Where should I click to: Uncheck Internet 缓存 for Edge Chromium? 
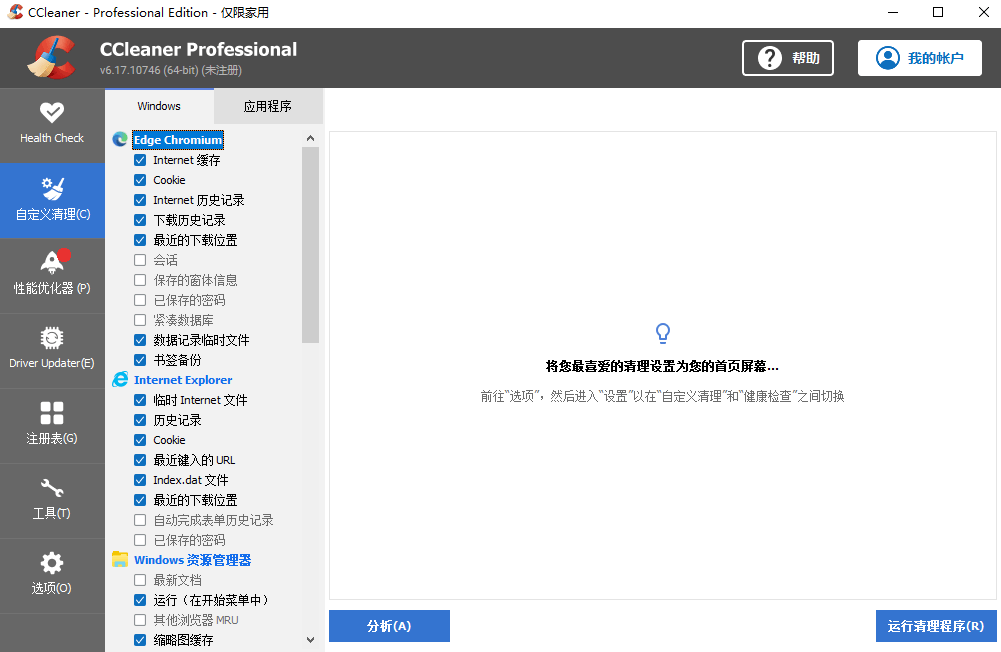(140, 159)
